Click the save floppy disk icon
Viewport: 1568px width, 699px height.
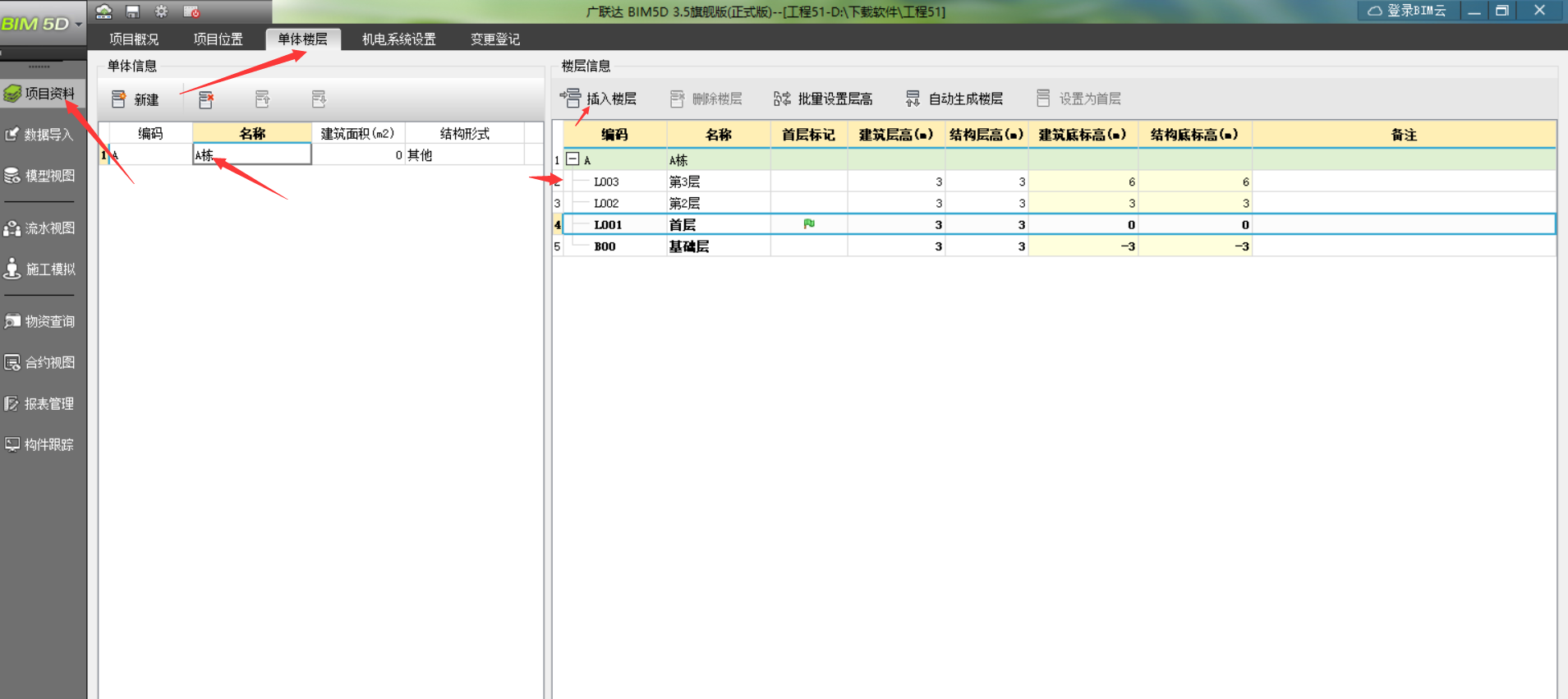coord(132,11)
